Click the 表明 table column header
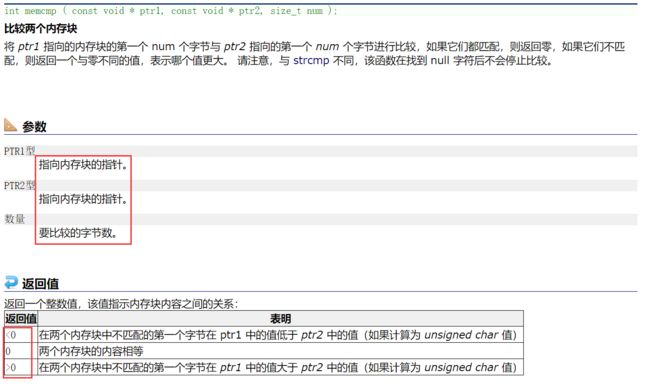 pyautogui.click(x=280, y=319)
